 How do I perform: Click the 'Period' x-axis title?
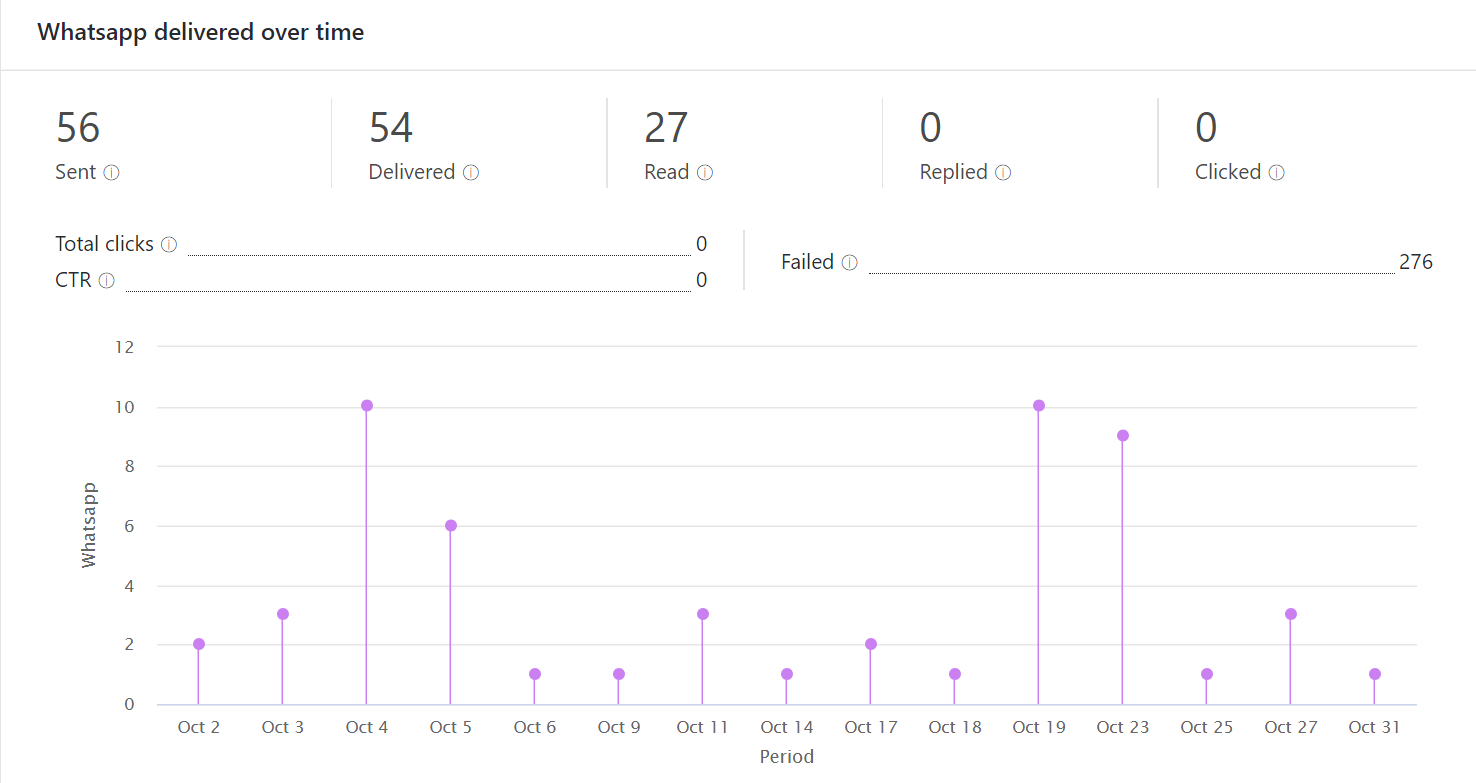pos(787,757)
